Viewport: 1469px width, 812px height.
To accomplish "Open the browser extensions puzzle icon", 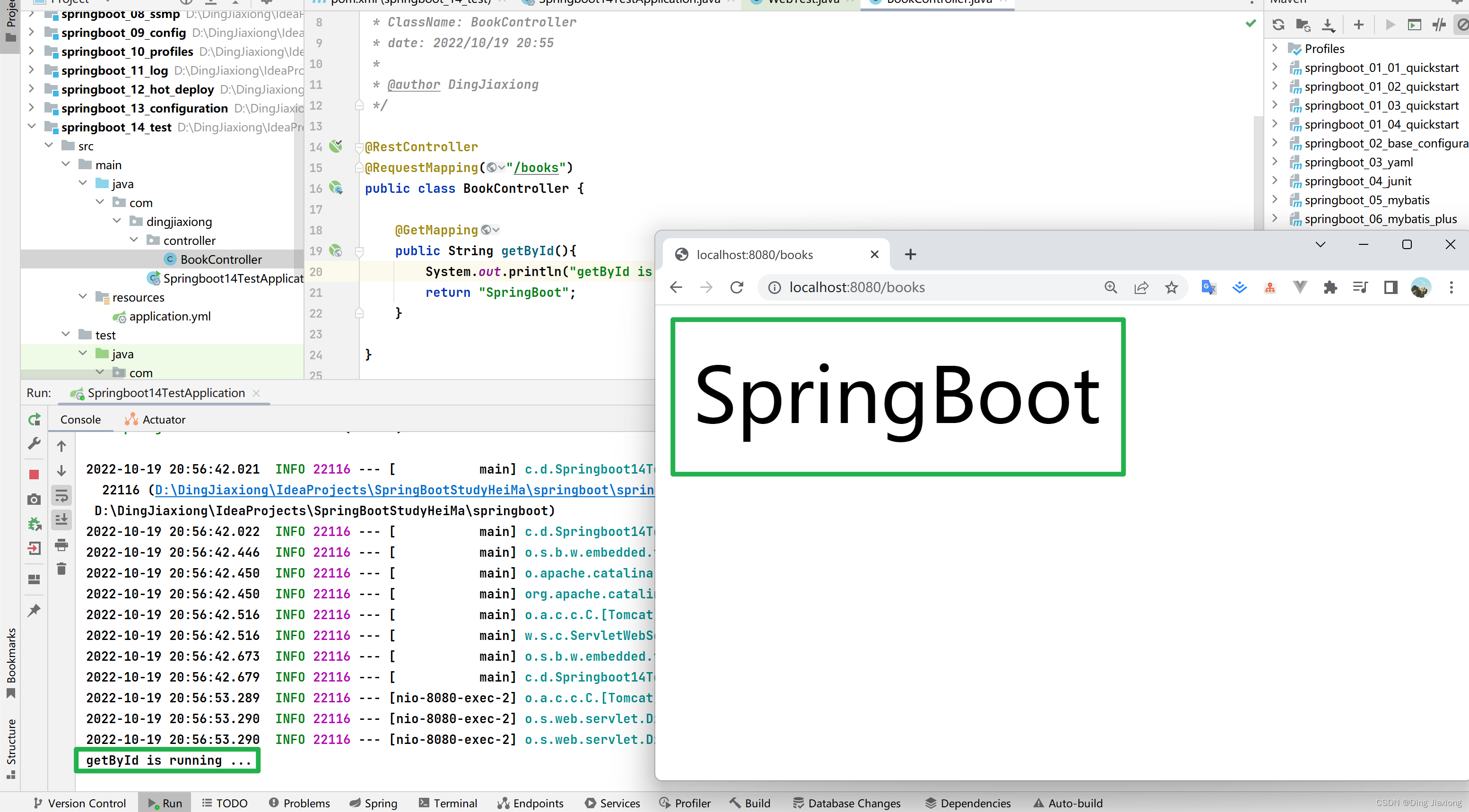I will (1330, 287).
